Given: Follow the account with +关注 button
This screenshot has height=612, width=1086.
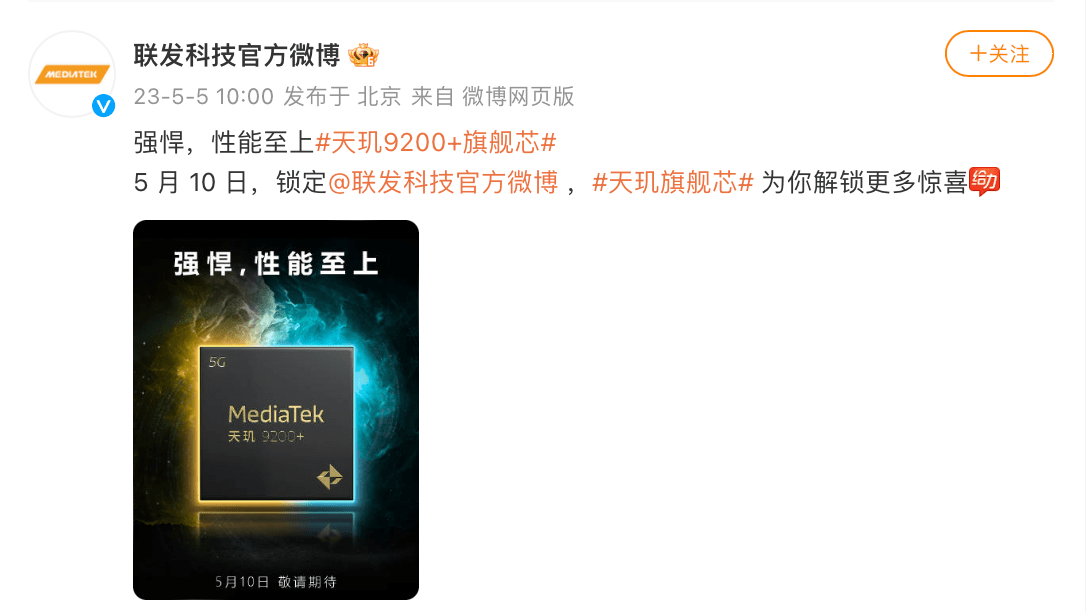Looking at the screenshot, I should pyautogui.click(x=999, y=53).
